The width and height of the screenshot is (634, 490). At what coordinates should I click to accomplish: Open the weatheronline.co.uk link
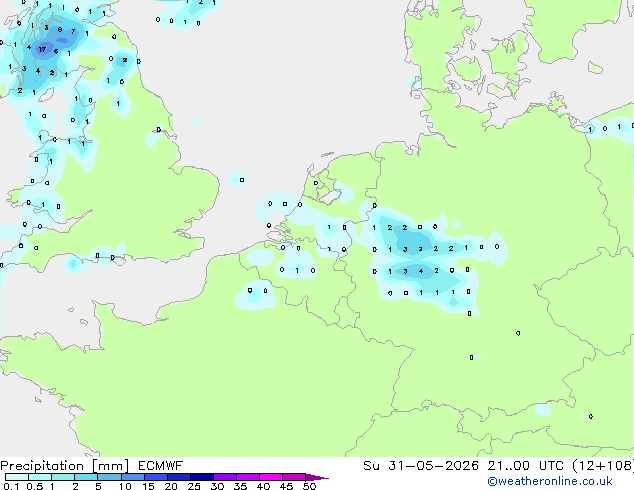[550, 481]
